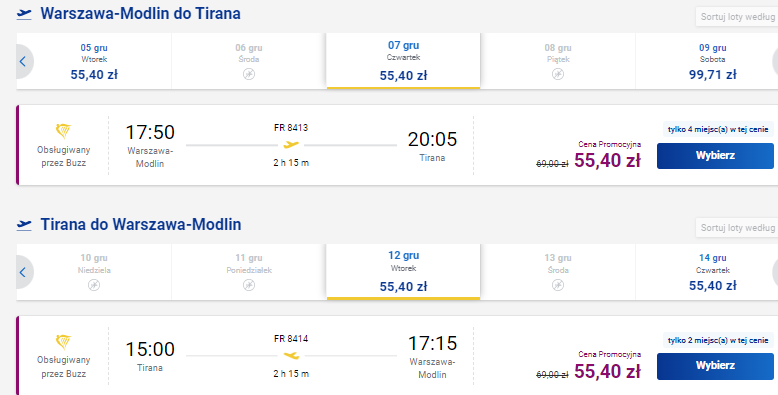The height and width of the screenshot is (395, 778).
Task: Click the no-flight icon under 13 gru Środa
Action: point(558,285)
